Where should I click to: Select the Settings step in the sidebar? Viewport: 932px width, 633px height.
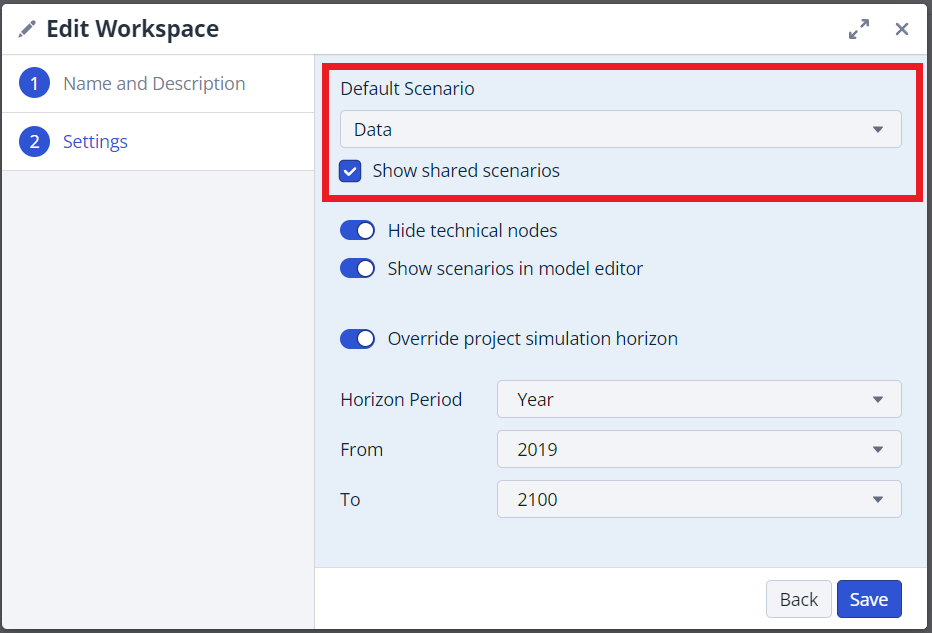coord(95,142)
